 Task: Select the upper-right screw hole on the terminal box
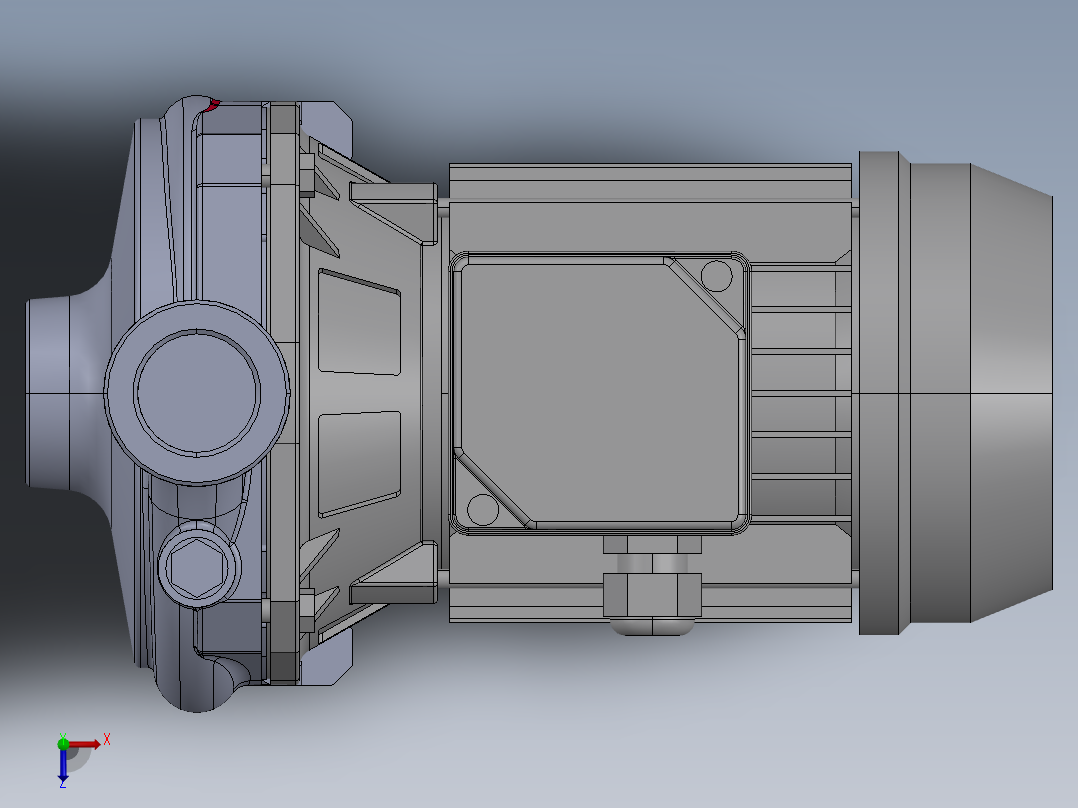coord(716,276)
